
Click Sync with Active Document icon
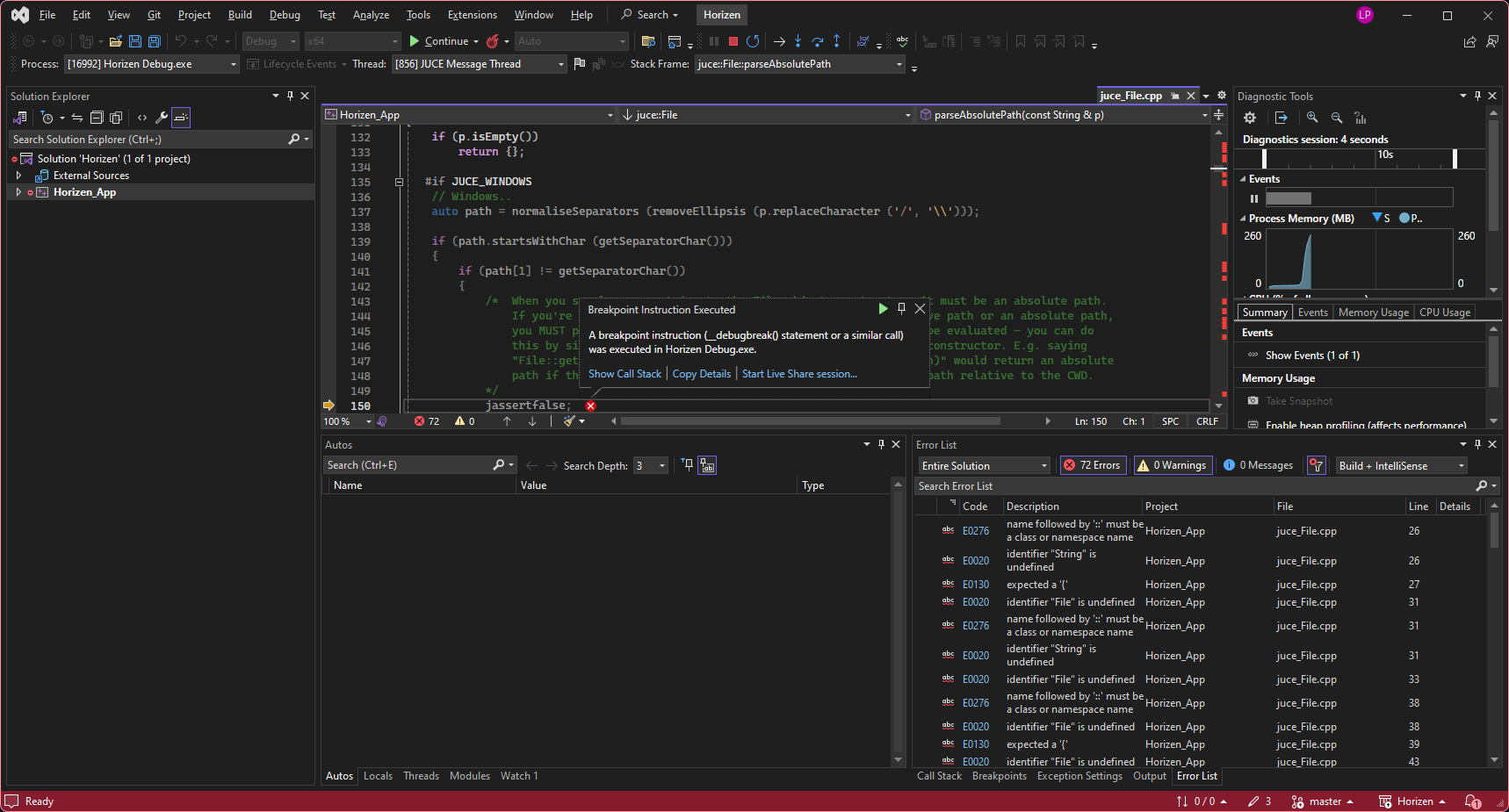coord(77,118)
